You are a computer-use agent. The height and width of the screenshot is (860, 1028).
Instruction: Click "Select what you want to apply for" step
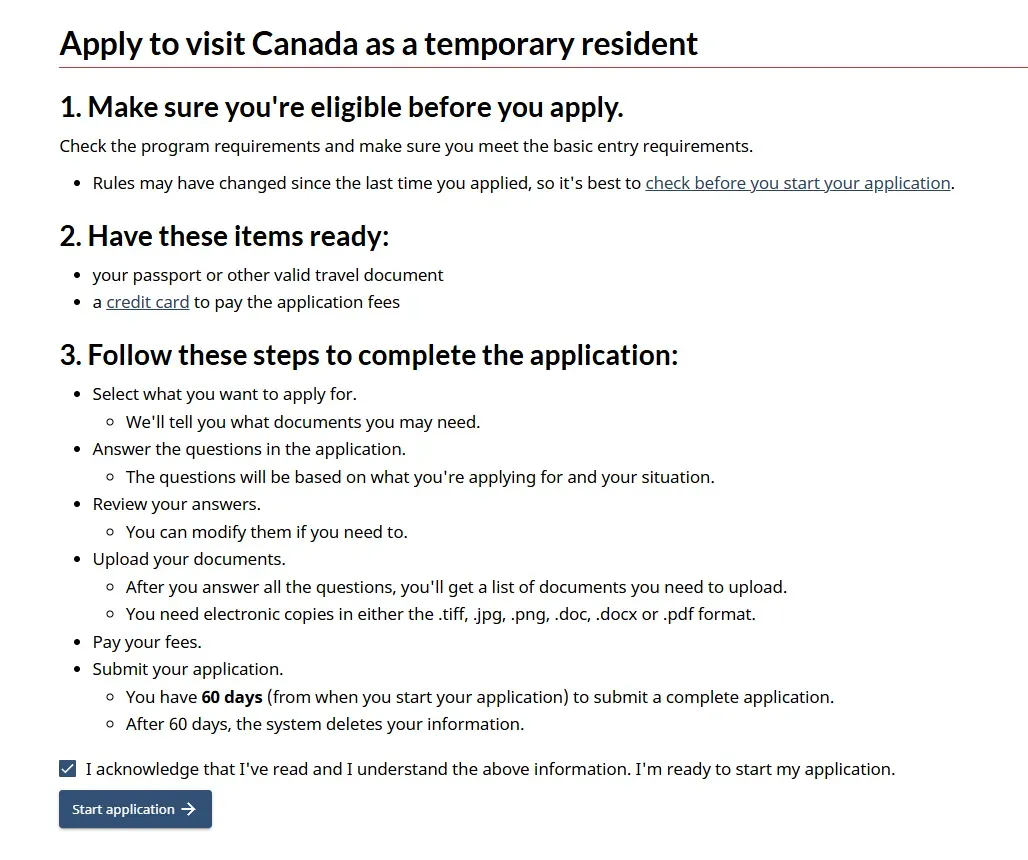click(x=224, y=394)
